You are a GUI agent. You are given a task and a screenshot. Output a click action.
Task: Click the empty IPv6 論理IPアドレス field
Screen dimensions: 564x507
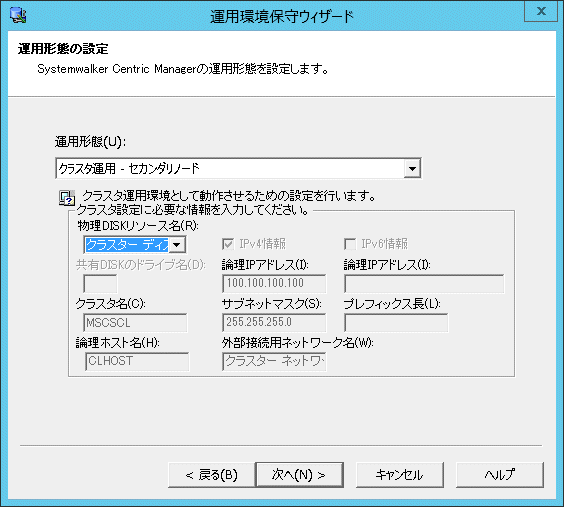click(x=424, y=284)
